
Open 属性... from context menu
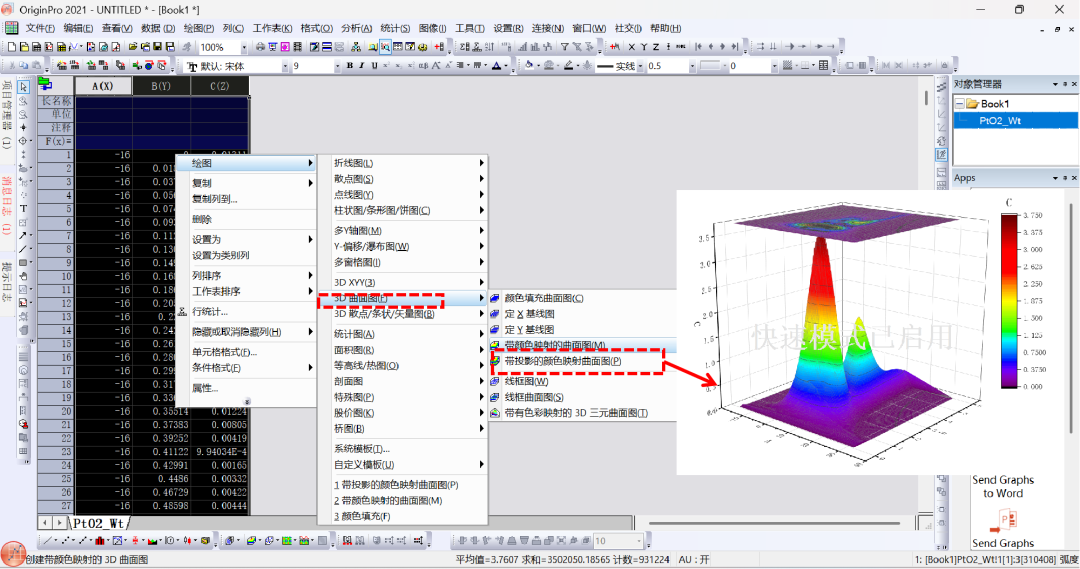point(246,388)
